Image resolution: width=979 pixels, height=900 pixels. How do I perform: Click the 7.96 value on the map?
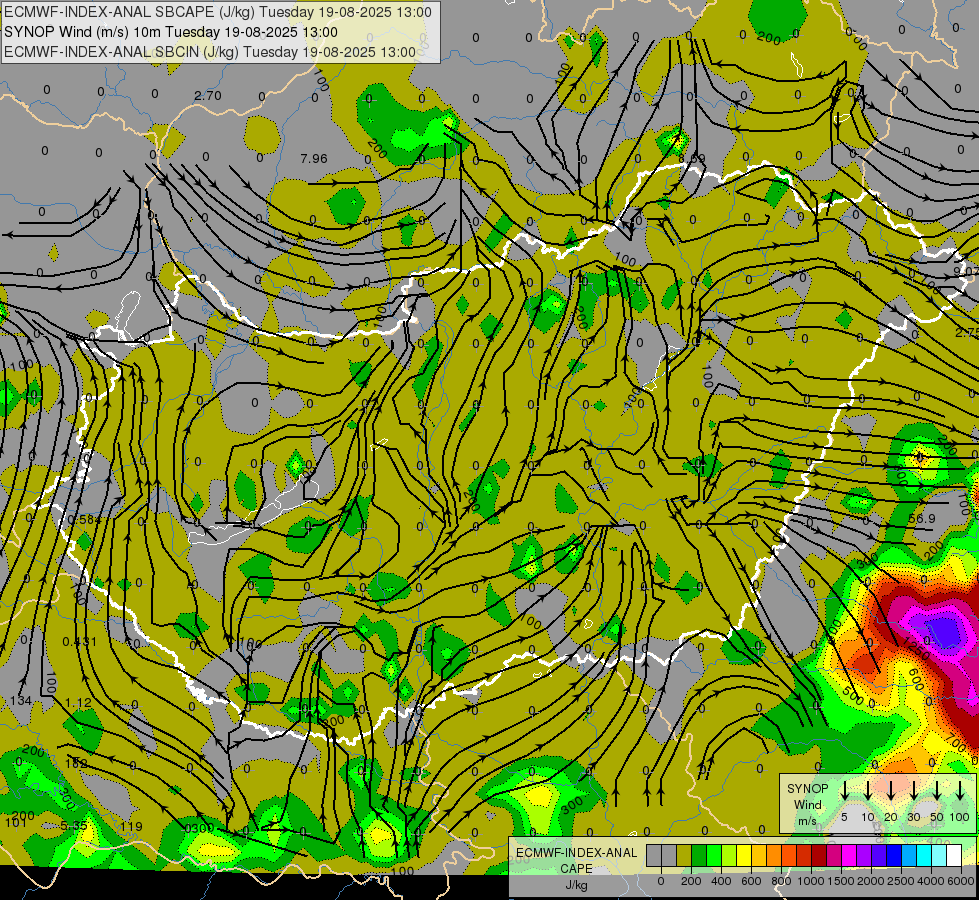313,159
